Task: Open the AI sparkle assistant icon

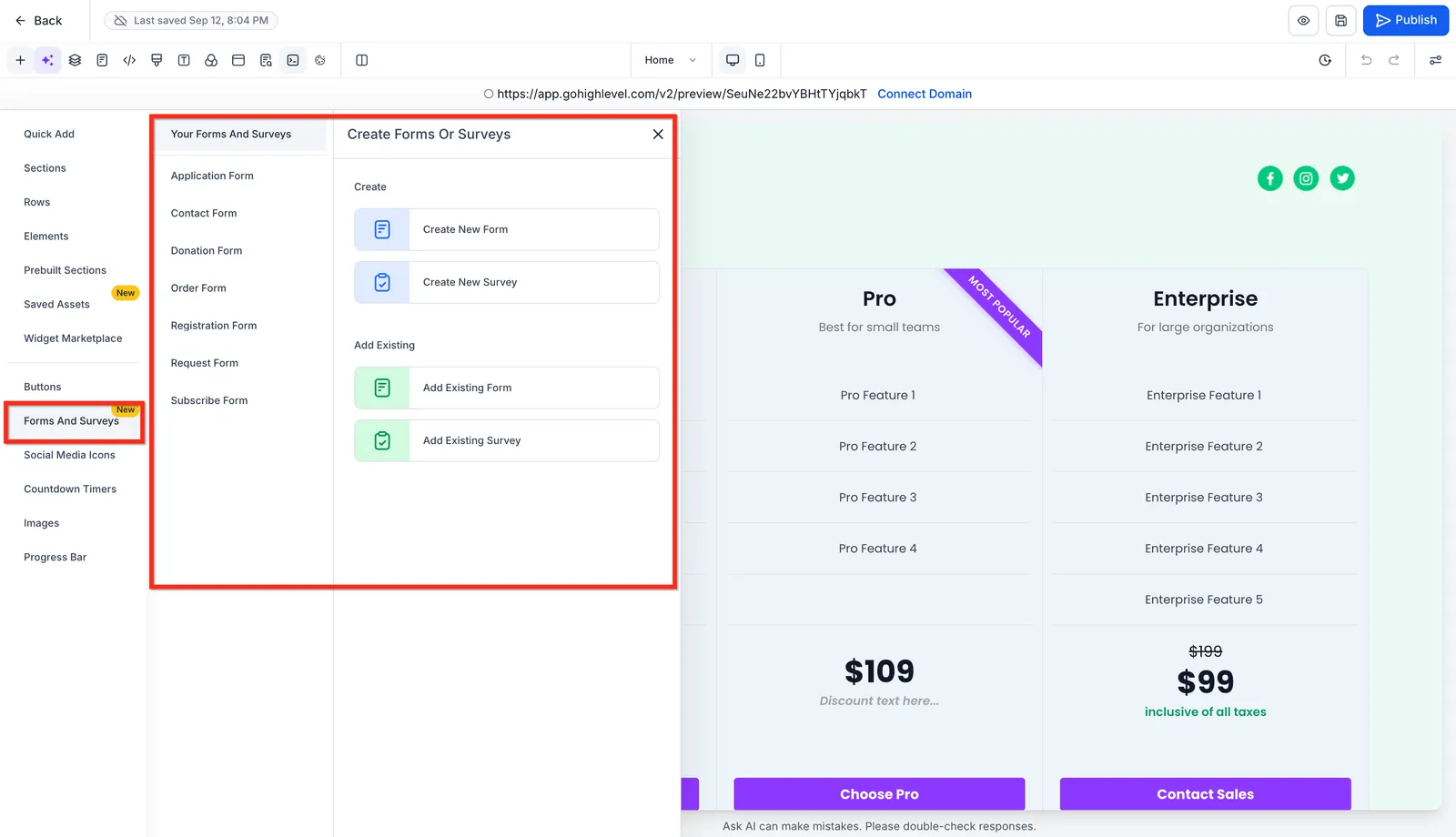Action: (47, 60)
